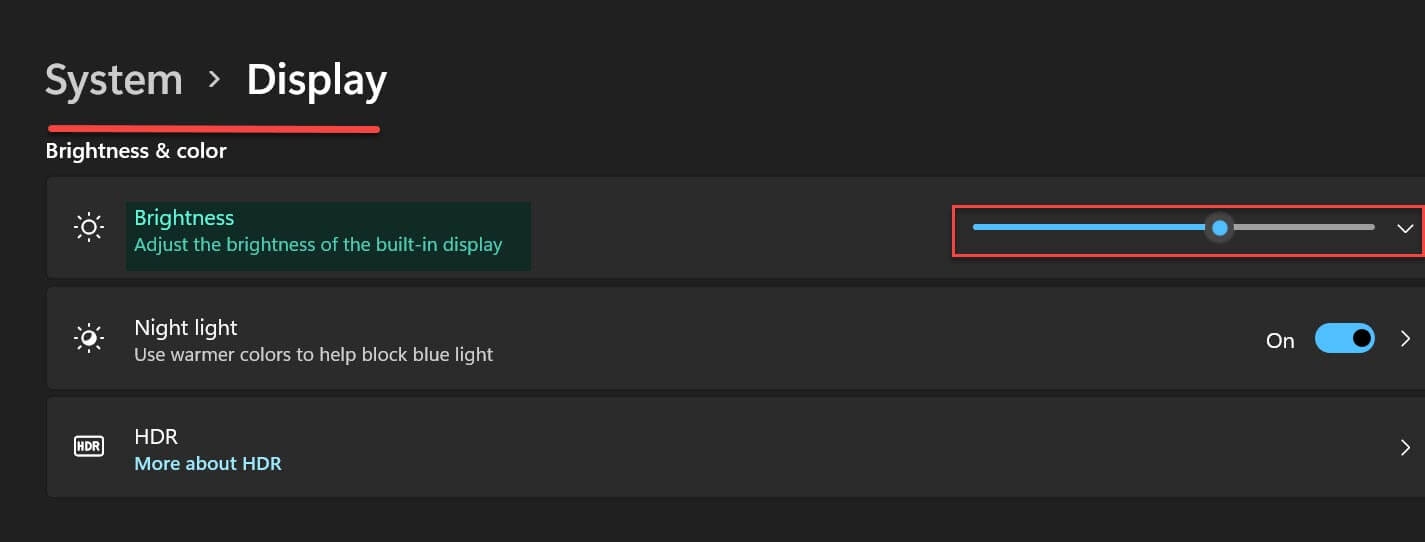1425x542 pixels.
Task: Open HDR settings via right chevron
Action: [x=1405, y=447]
